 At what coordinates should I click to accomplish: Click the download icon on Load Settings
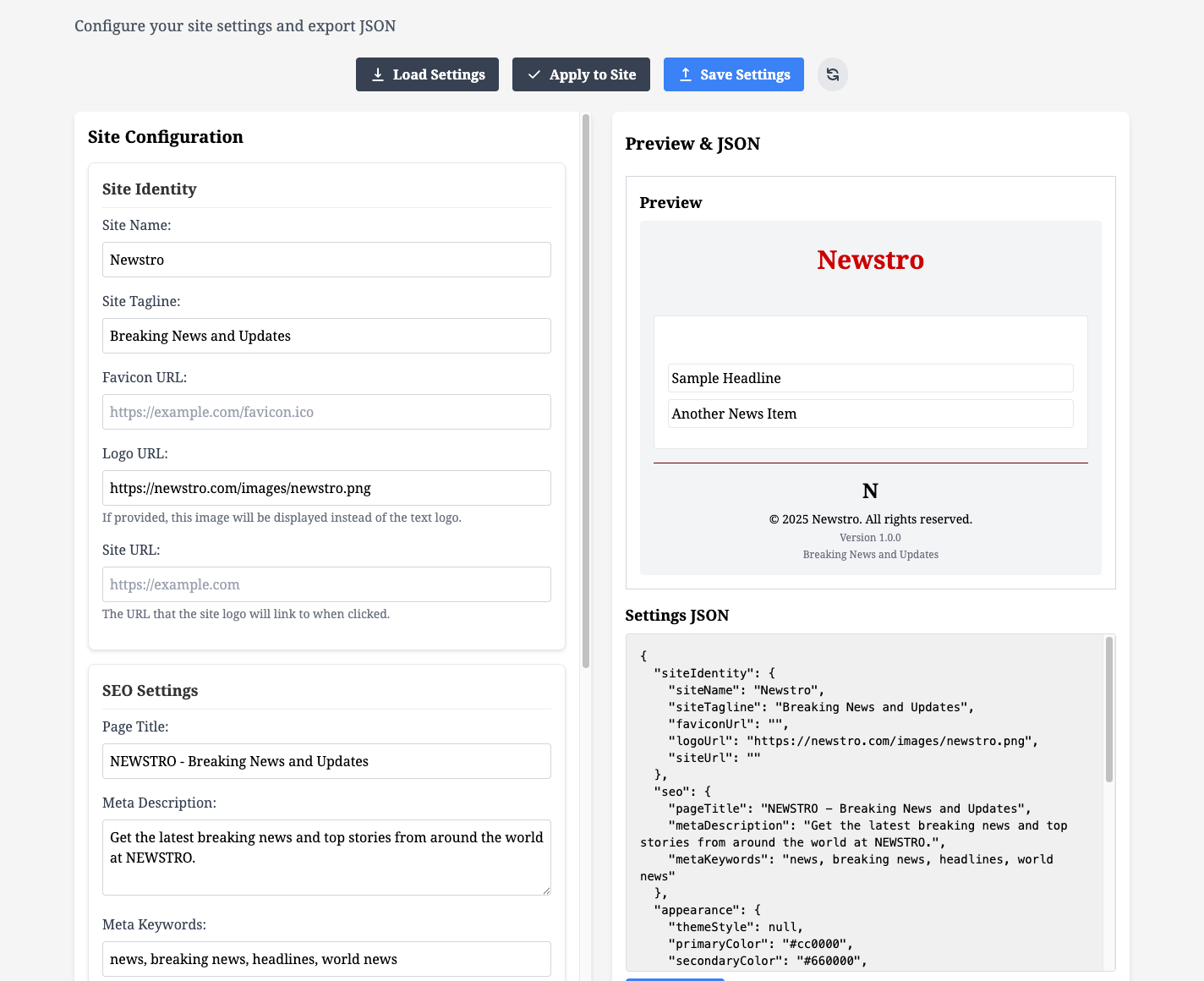378,74
